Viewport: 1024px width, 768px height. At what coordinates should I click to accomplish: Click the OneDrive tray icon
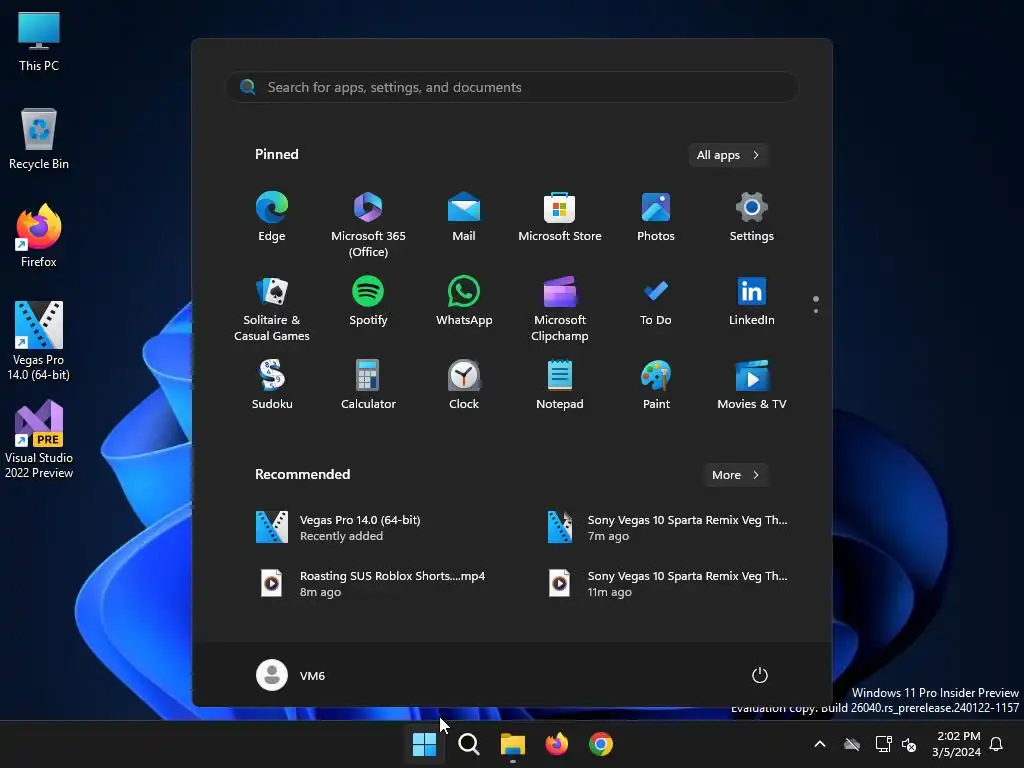pyautogui.click(x=852, y=744)
